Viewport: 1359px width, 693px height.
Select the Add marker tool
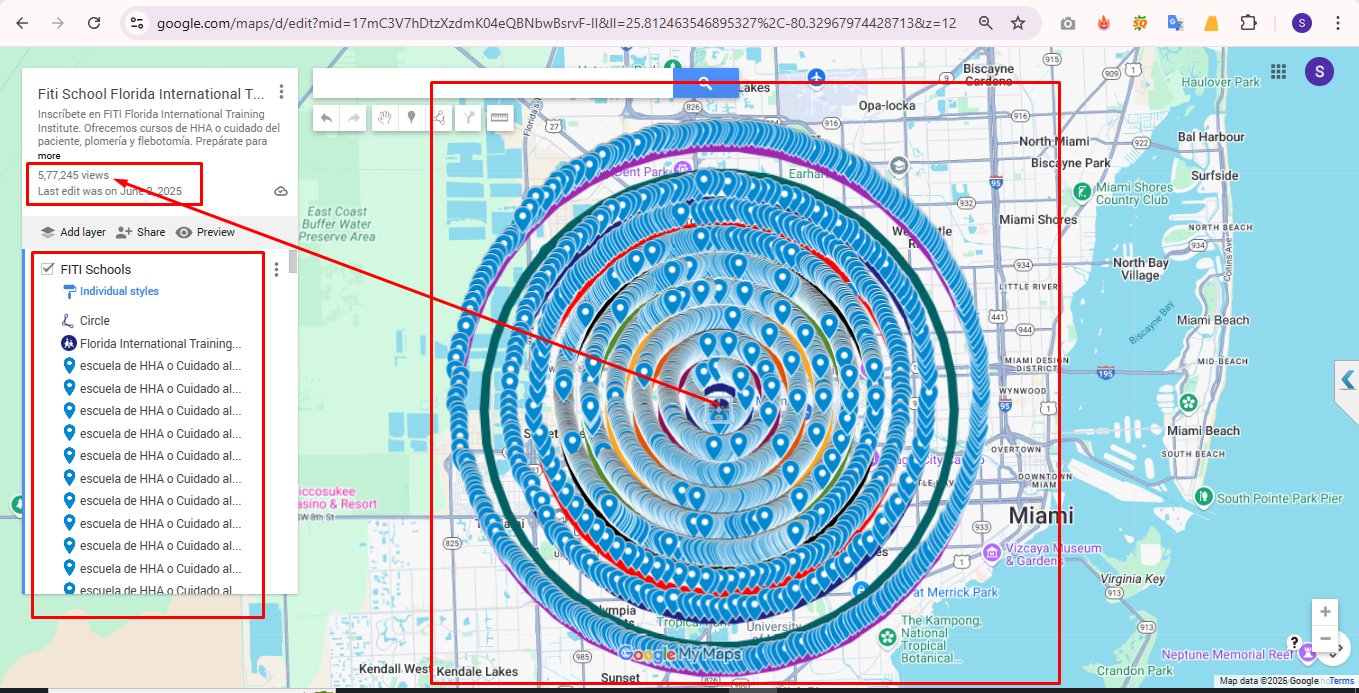coord(411,117)
